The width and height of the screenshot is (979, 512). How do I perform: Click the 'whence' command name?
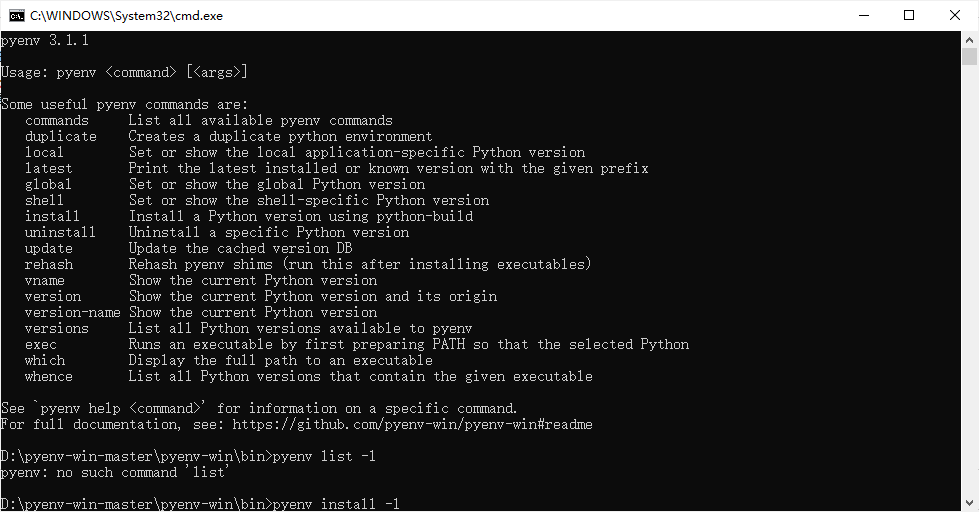tap(49, 376)
